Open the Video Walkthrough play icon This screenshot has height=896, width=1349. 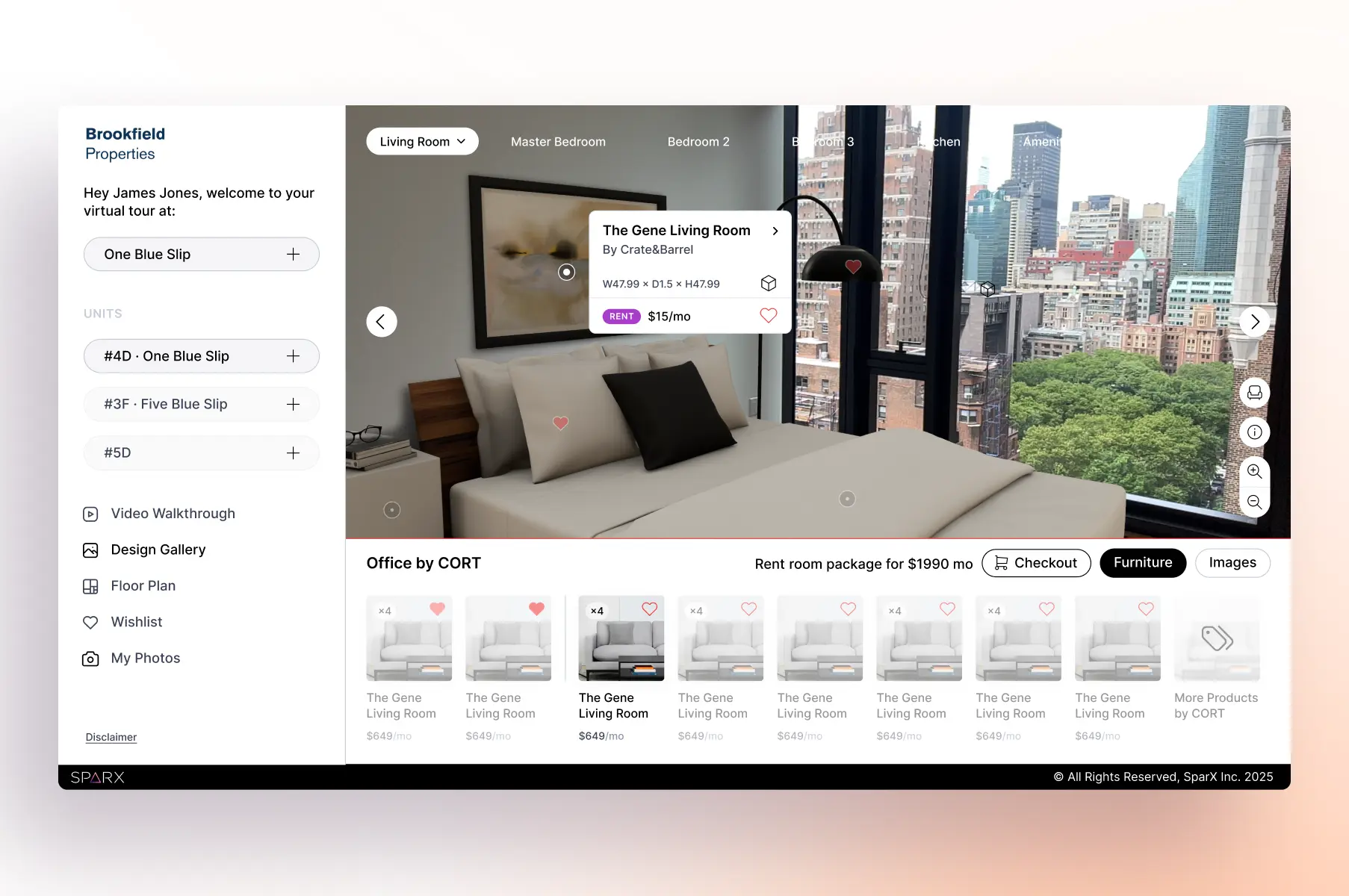[90, 514]
